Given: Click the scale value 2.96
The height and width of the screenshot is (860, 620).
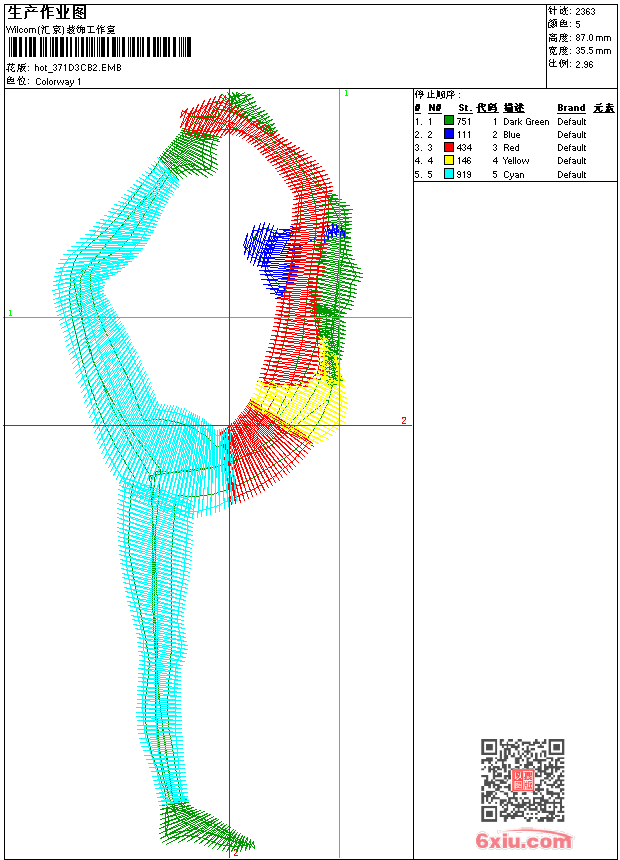Looking at the screenshot, I should (584, 64).
